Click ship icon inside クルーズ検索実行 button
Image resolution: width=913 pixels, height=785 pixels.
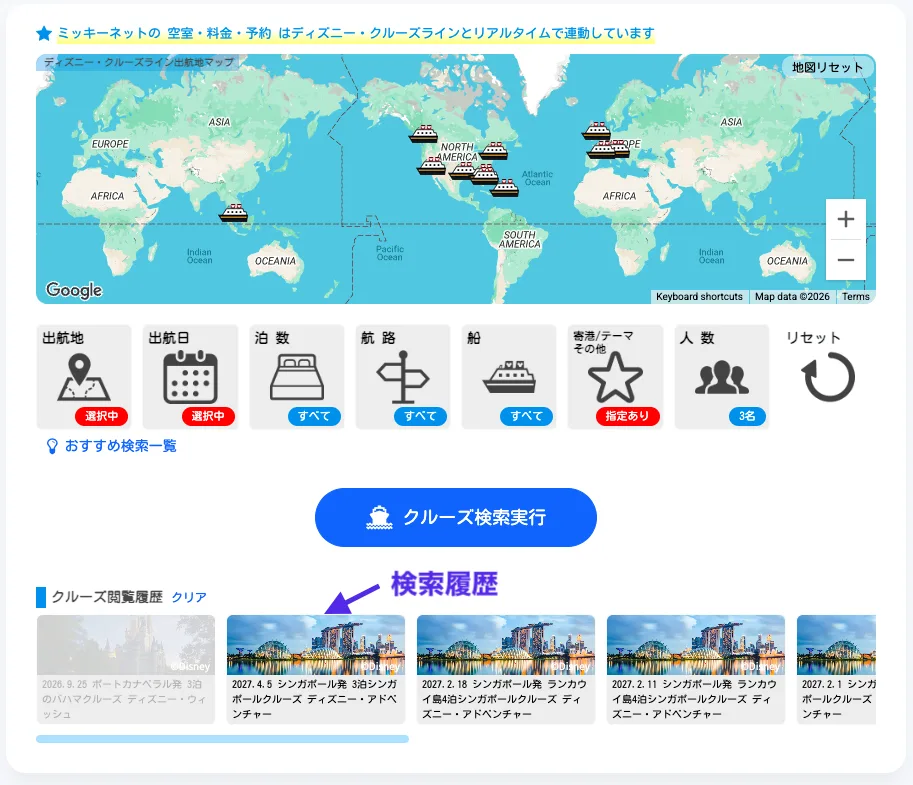click(x=379, y=517)
